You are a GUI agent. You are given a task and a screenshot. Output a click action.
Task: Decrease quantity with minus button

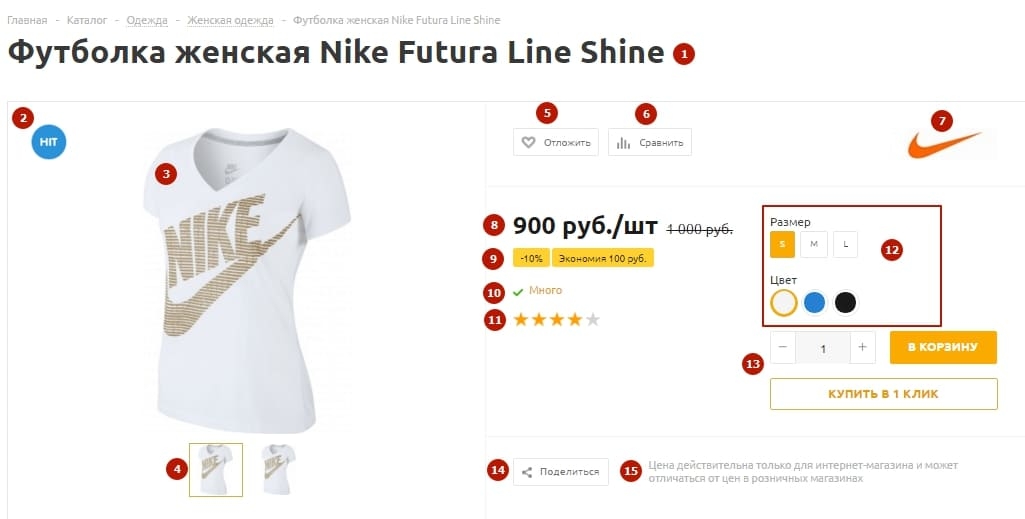[783, 348]
